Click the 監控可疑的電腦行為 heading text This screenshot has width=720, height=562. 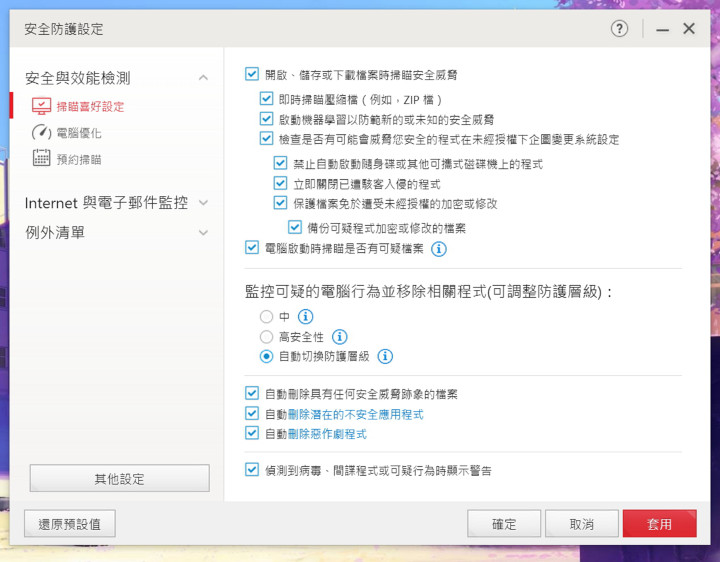coord(428,292)
